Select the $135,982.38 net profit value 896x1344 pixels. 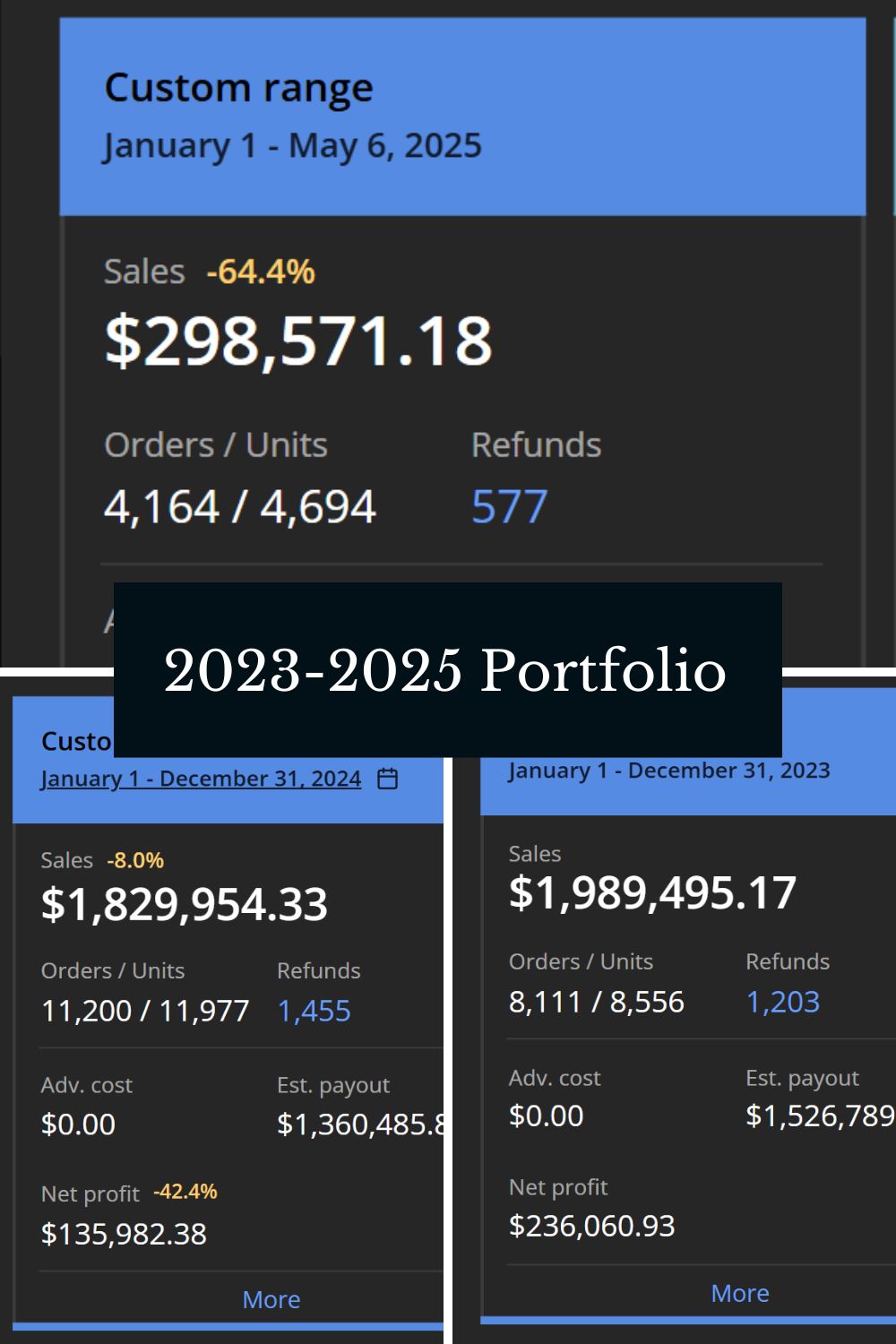tap(124, 1234)
